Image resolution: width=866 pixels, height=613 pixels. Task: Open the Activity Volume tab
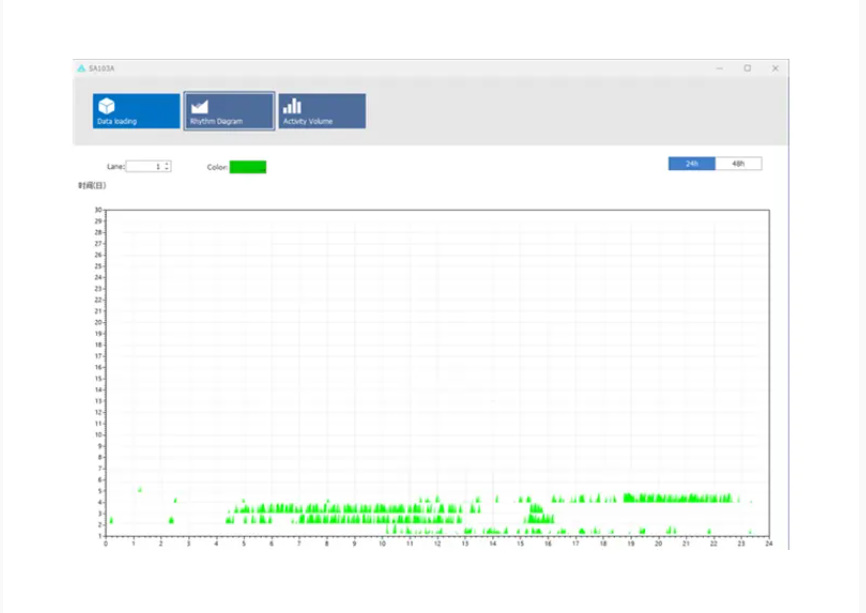322,111
